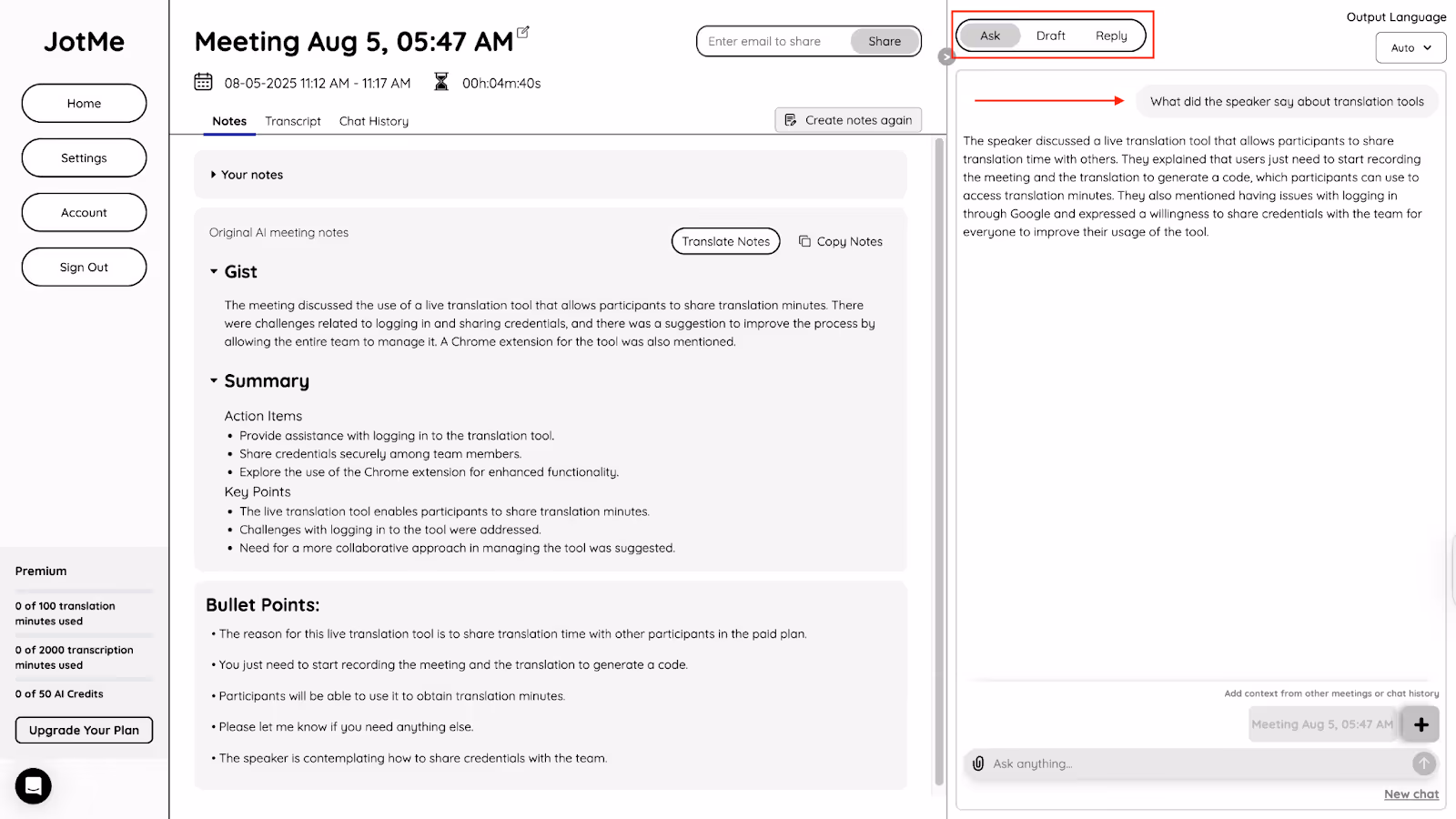Select the Ask mode toggle
Screen dimensions: 1456x819
[990, 35]
